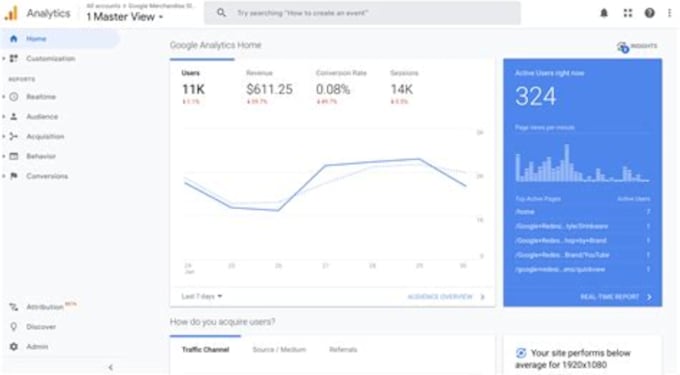This screenshot has width=680, height=375.
Task: Click the Audience Overview arrow chevron
Action: coord(483,297)
